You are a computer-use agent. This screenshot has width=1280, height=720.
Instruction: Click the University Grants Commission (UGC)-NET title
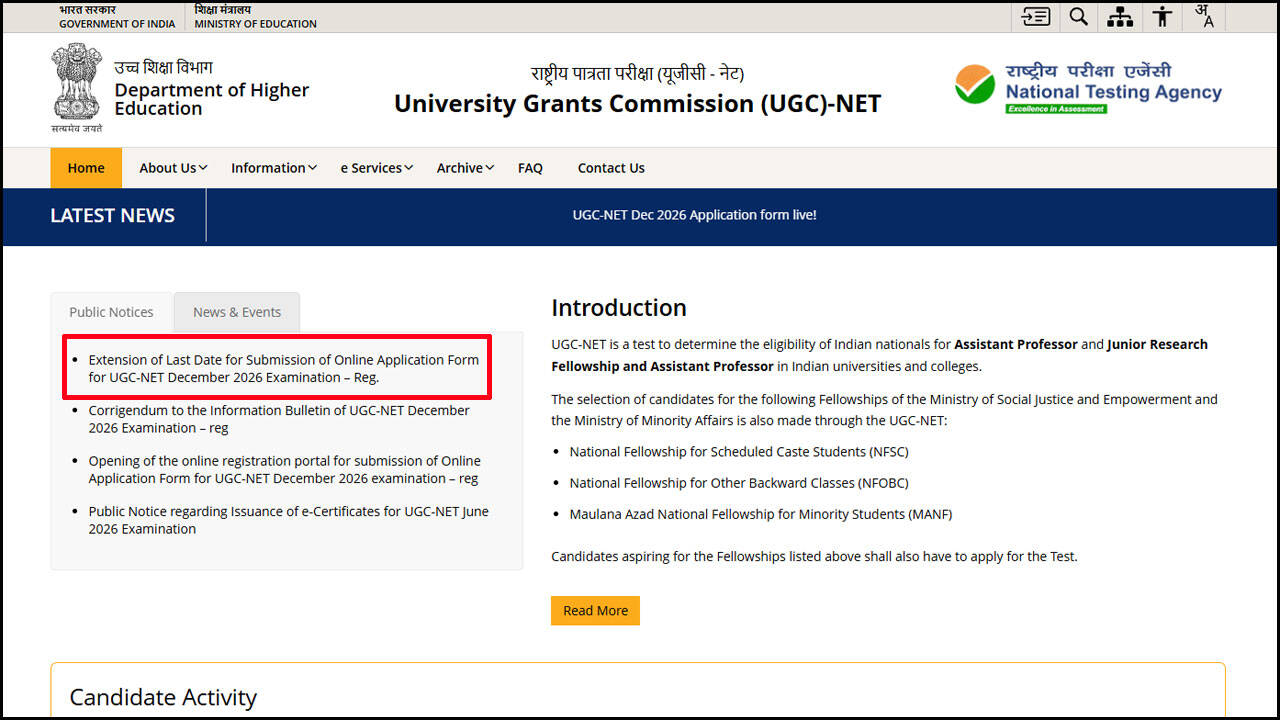(638, 104)
